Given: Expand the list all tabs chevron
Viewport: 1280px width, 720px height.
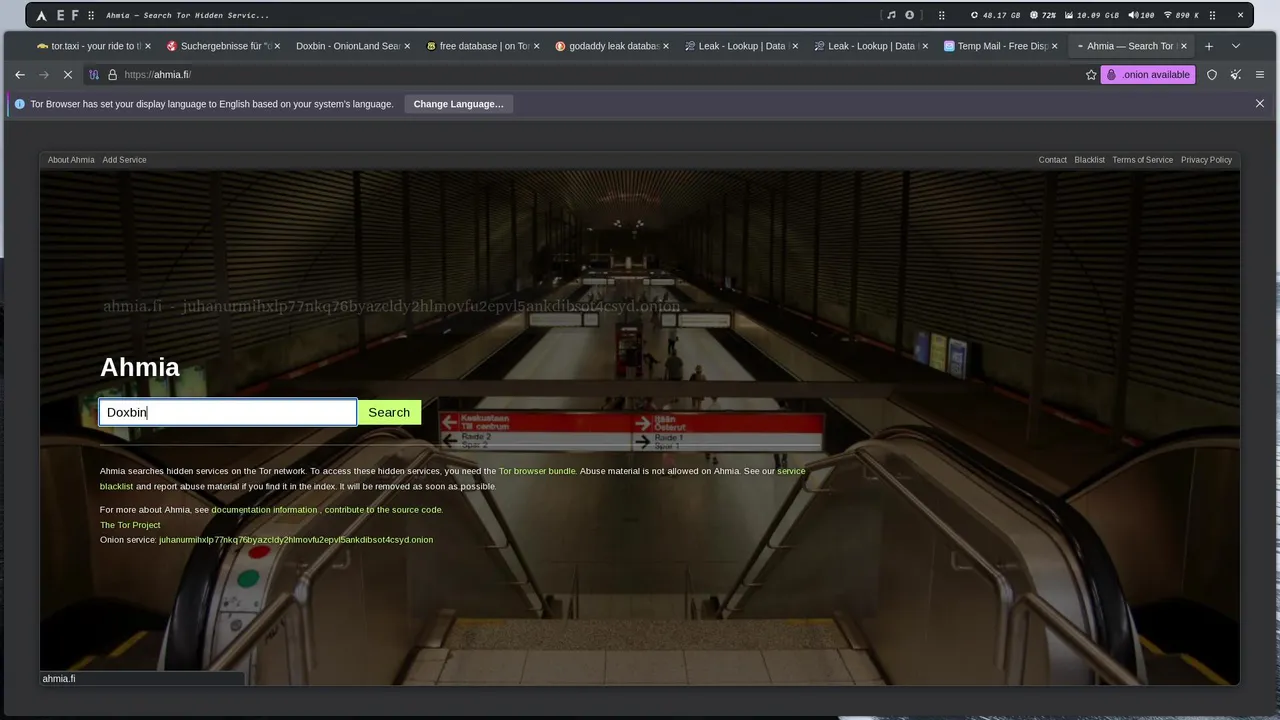Looking at the screenshot, I should pos(1236,46).
